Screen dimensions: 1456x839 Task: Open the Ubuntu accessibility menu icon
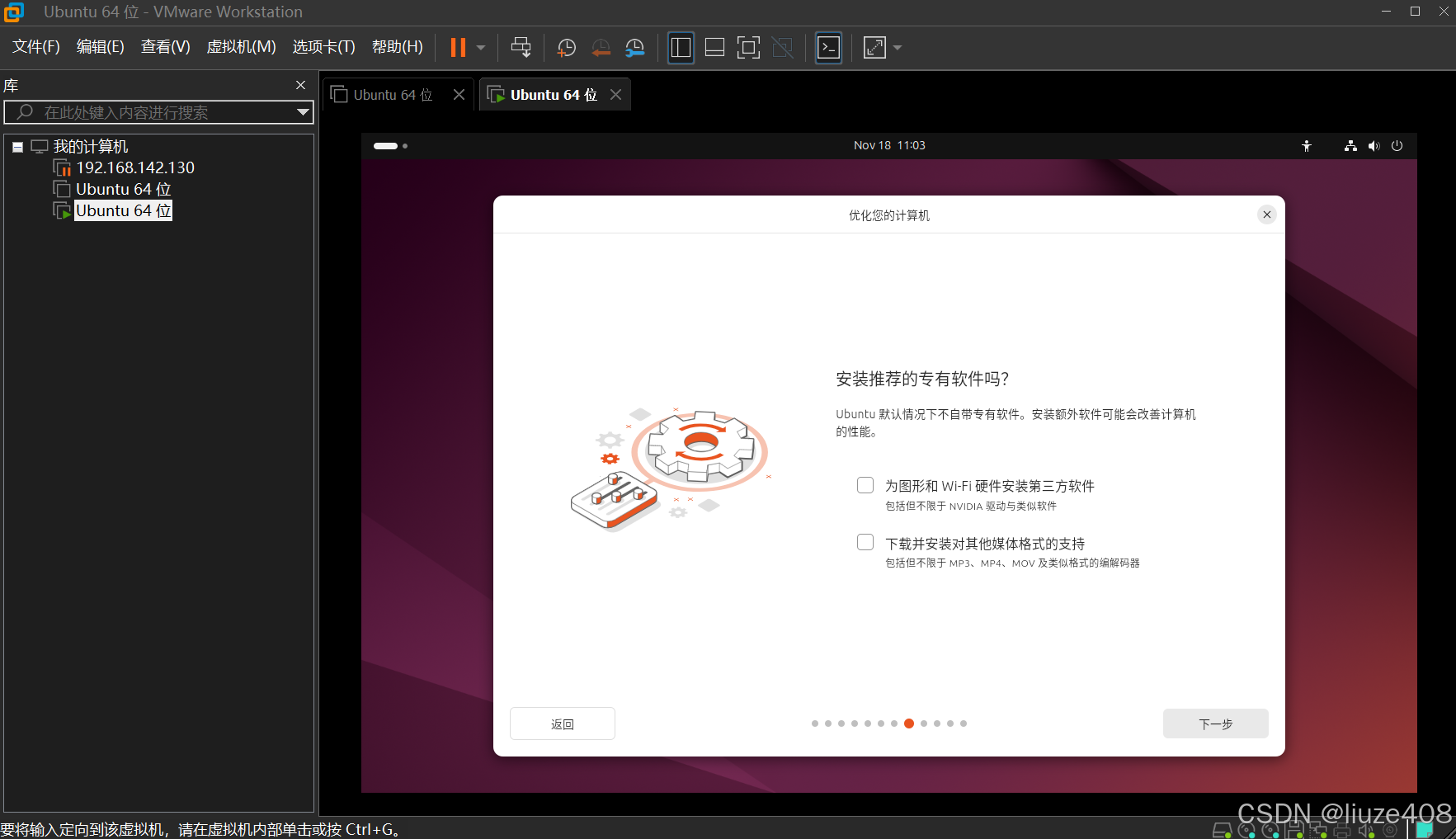[1307, 146]
